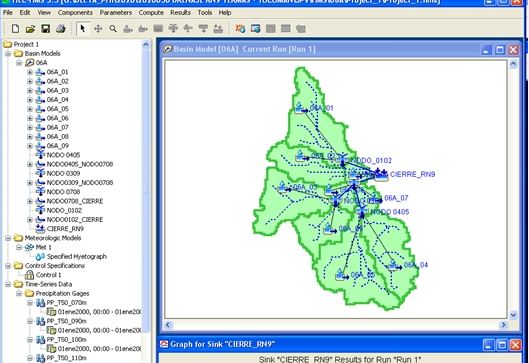529x363 pixels.
Task: Click the 06A_04 subbasin icon on map
Action: coord(394,265)
